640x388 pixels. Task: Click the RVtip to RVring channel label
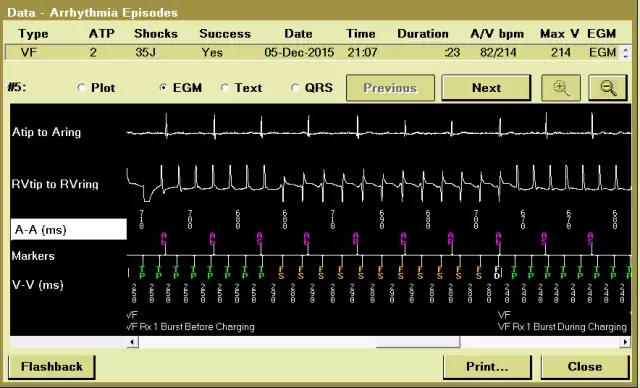pos(55,184)
